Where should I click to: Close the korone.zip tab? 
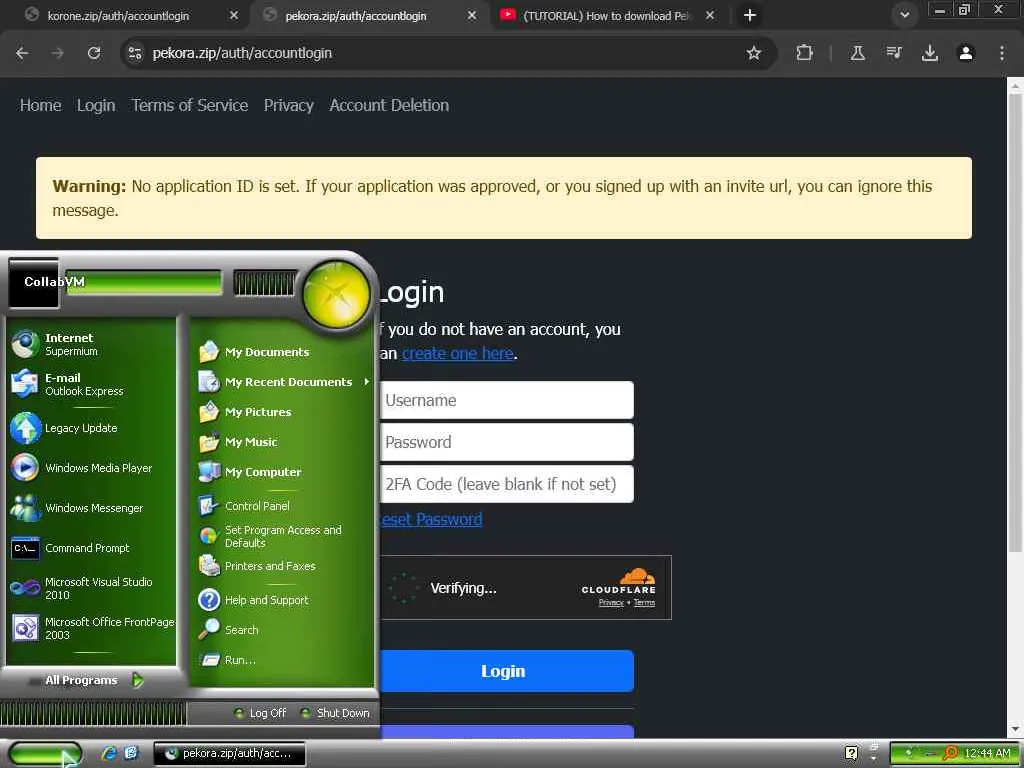tap(234, 16)
